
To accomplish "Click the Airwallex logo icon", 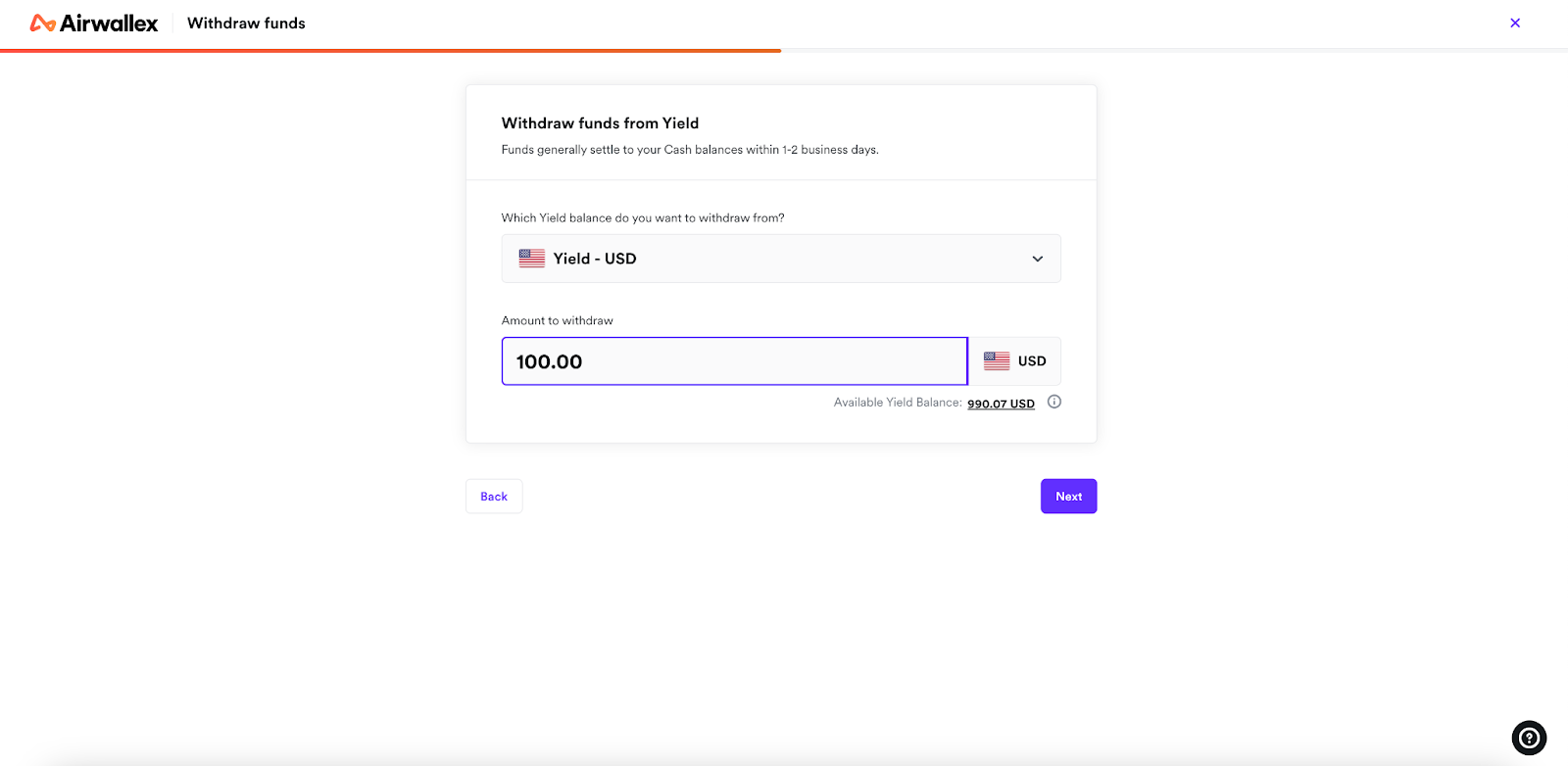I will point(42,23).
